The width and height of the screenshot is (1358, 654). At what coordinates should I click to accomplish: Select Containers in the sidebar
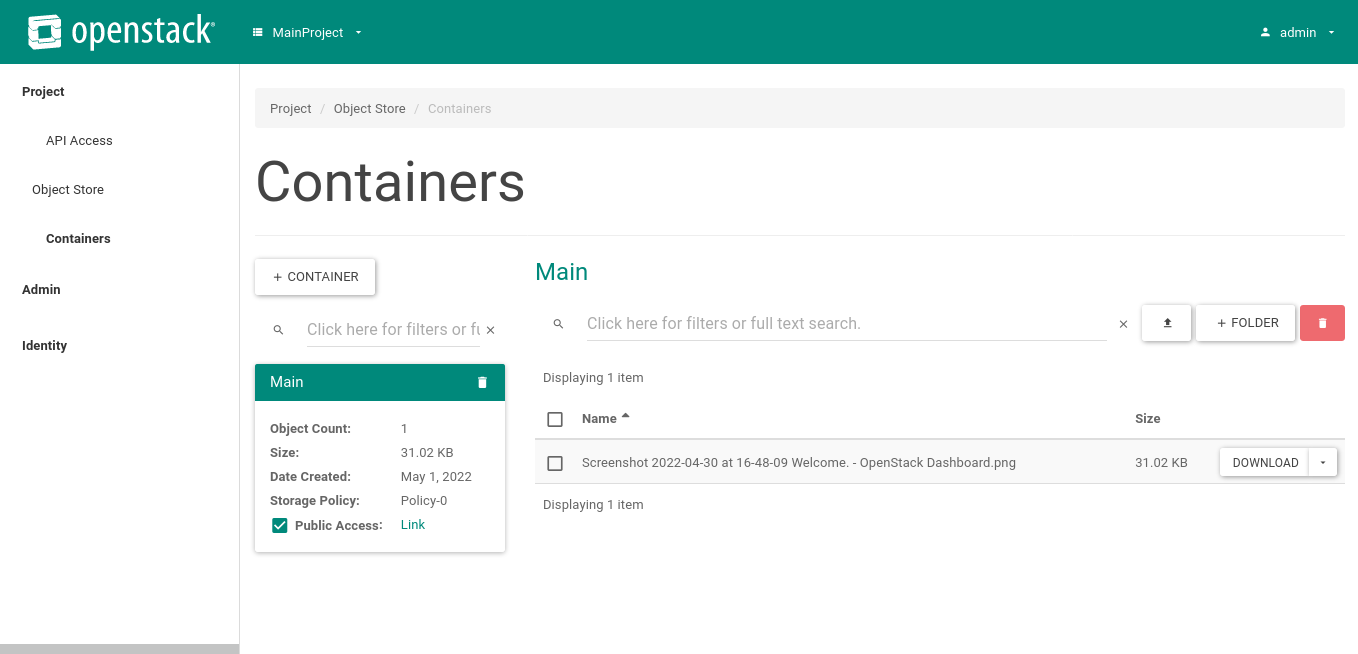[x=78, y=239]
